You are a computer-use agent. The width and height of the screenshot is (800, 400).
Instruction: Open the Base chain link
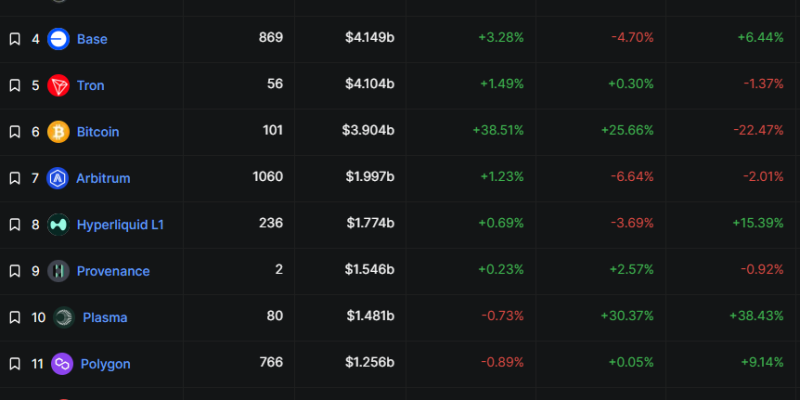pyautogui.click(x=92, y=39)
